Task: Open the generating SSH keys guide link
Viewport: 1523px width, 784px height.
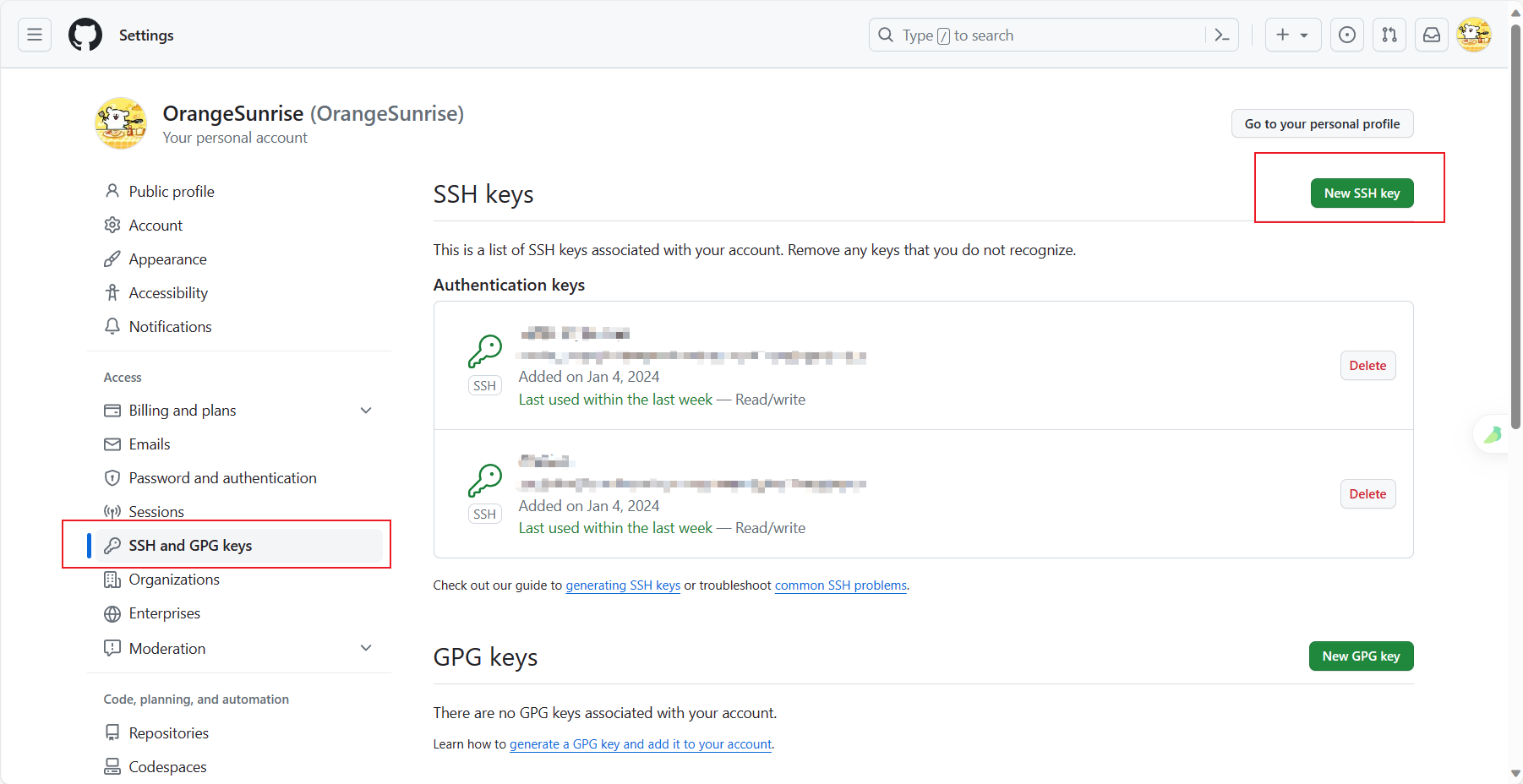Action: point(623,585)
